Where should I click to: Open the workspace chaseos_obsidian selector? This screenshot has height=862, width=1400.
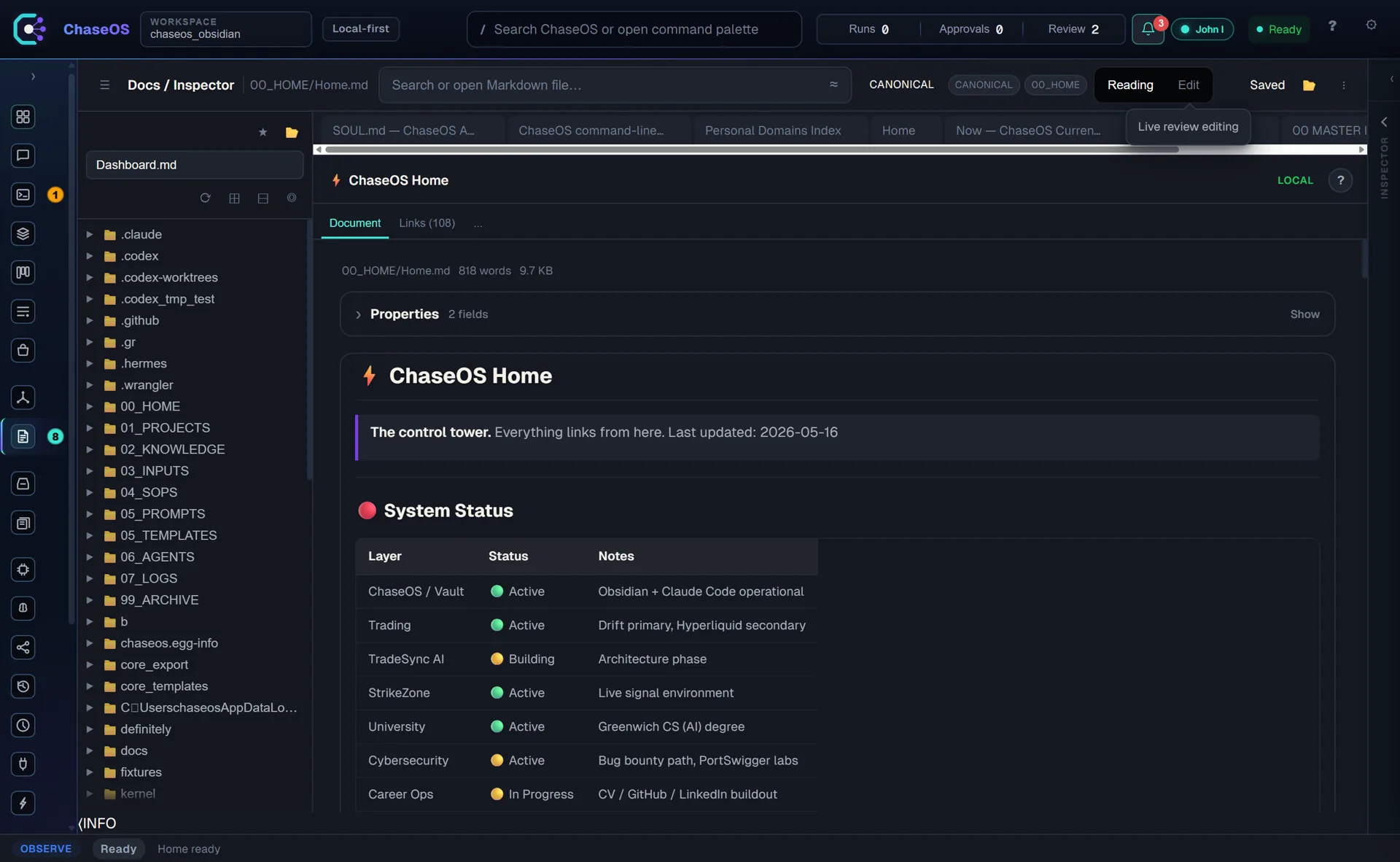pyautogui.click(x=226, y=29)
